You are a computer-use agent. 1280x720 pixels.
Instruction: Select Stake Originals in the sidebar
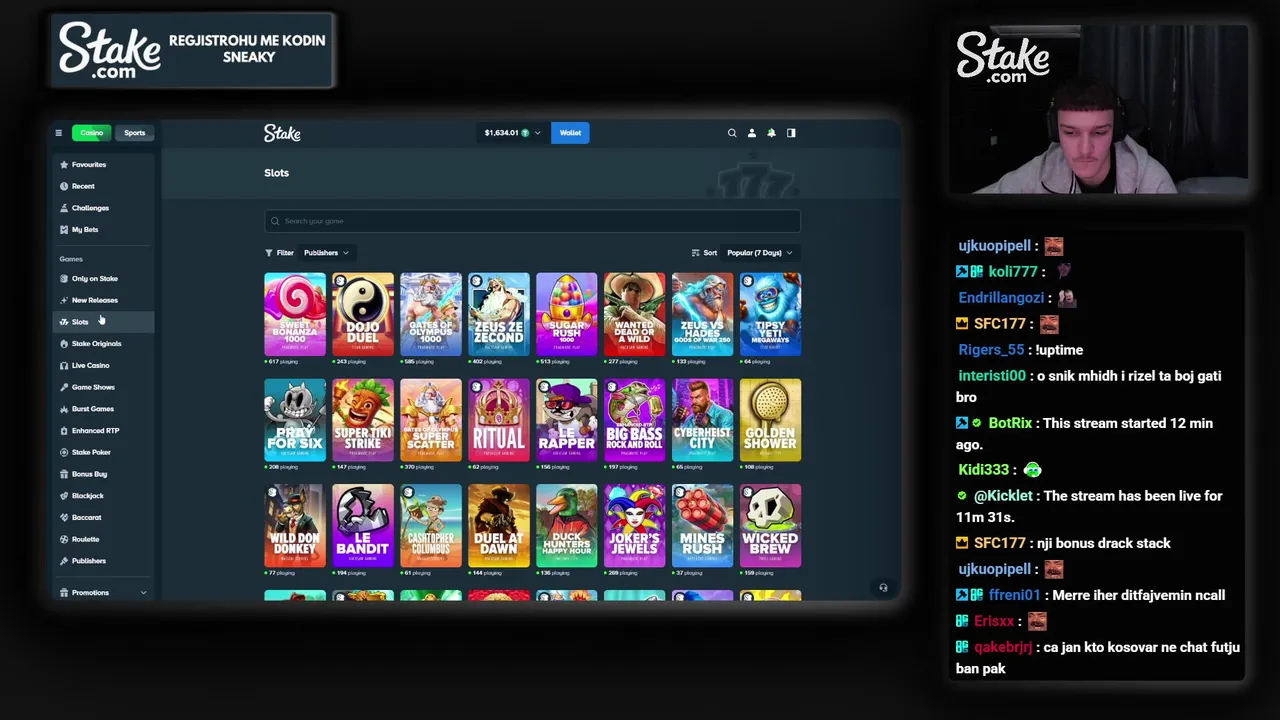(103, 344)
